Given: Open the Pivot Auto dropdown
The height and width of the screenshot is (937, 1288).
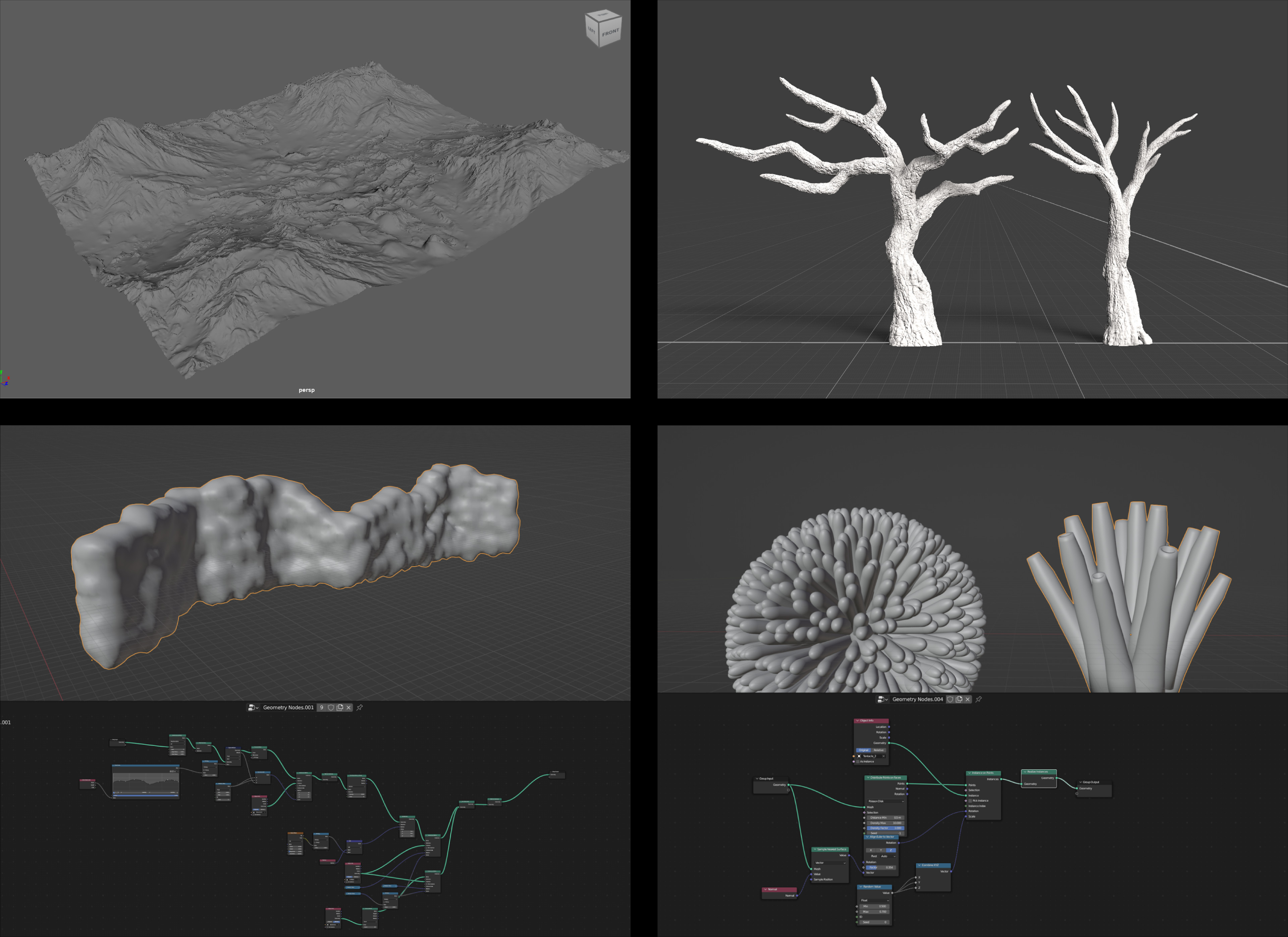Looking at the screenshot, I should [888, 857].
